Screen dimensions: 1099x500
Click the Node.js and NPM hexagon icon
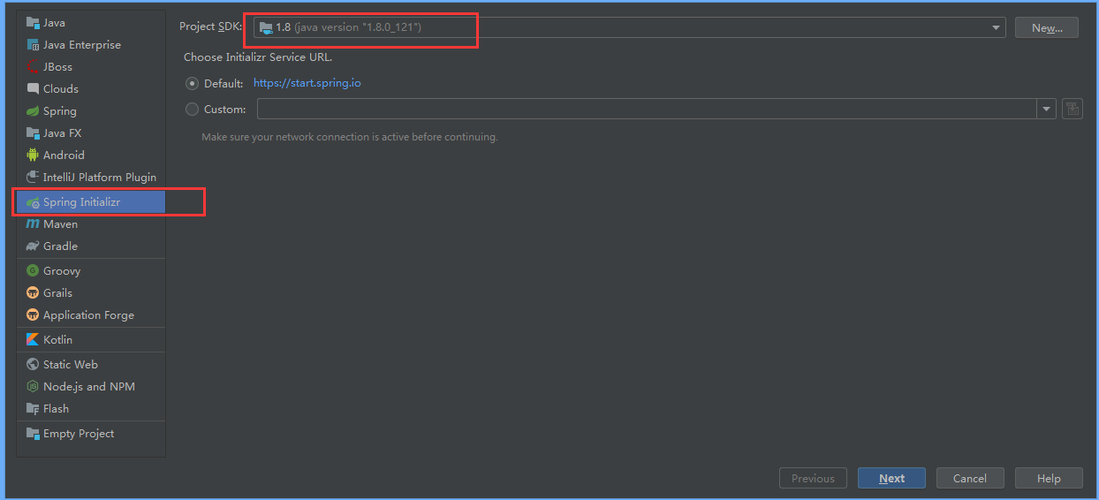point(32,386)
